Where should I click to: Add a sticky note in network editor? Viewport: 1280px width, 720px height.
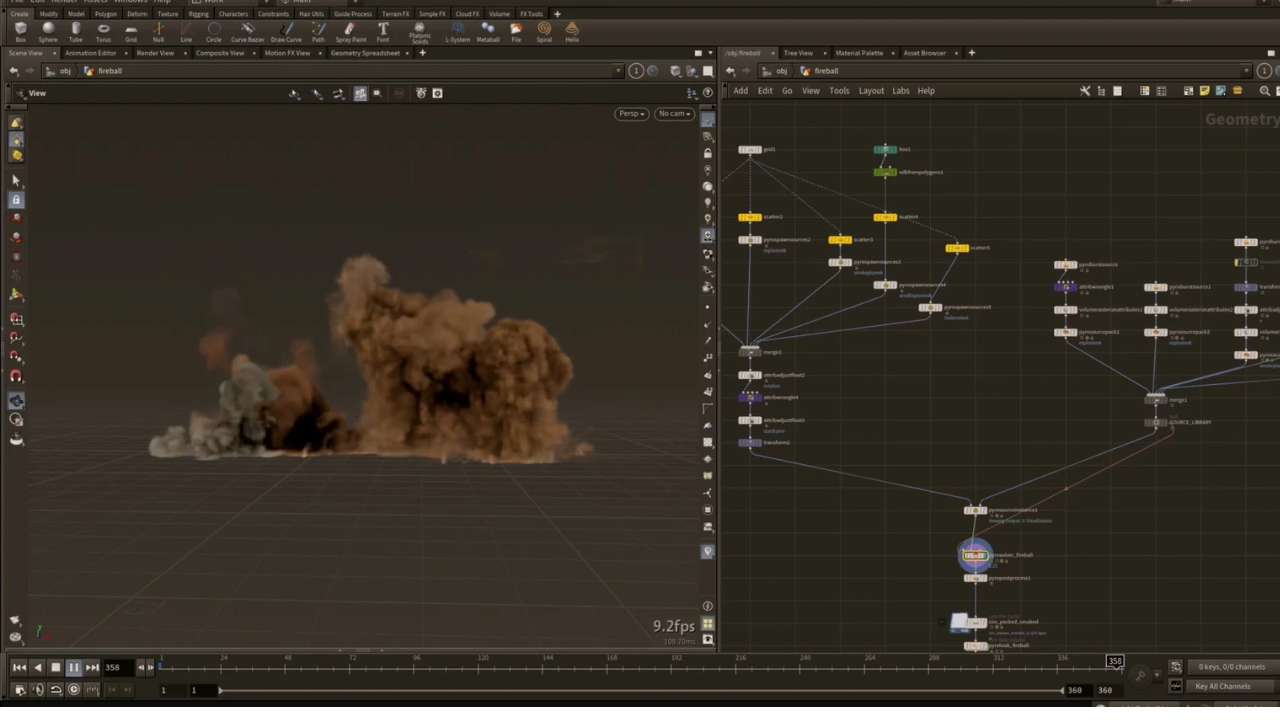click(1204, 91)
